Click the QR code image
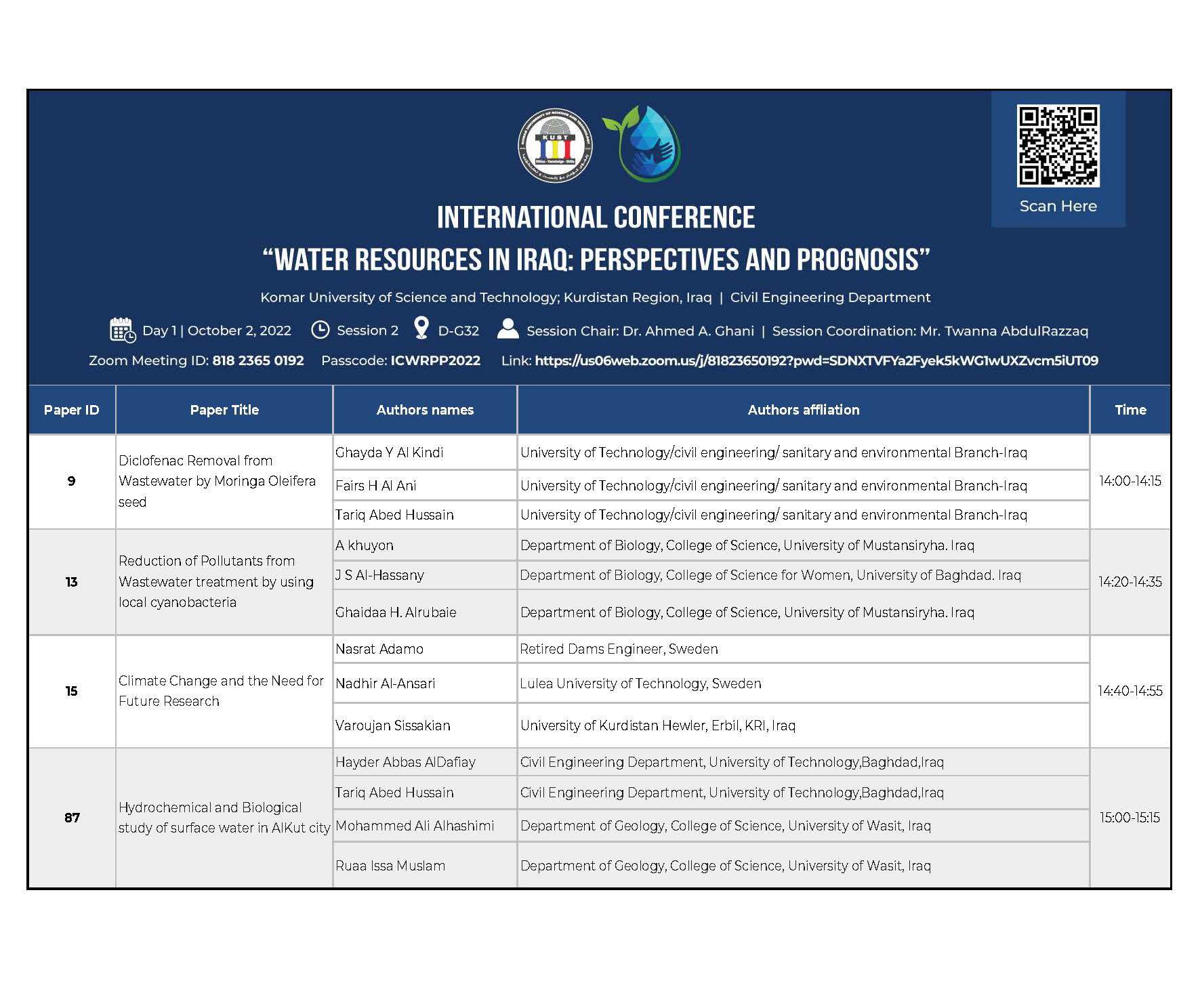Image resolution: width=1200 pixels, height=1008 pixels. tap(1058, 146)
